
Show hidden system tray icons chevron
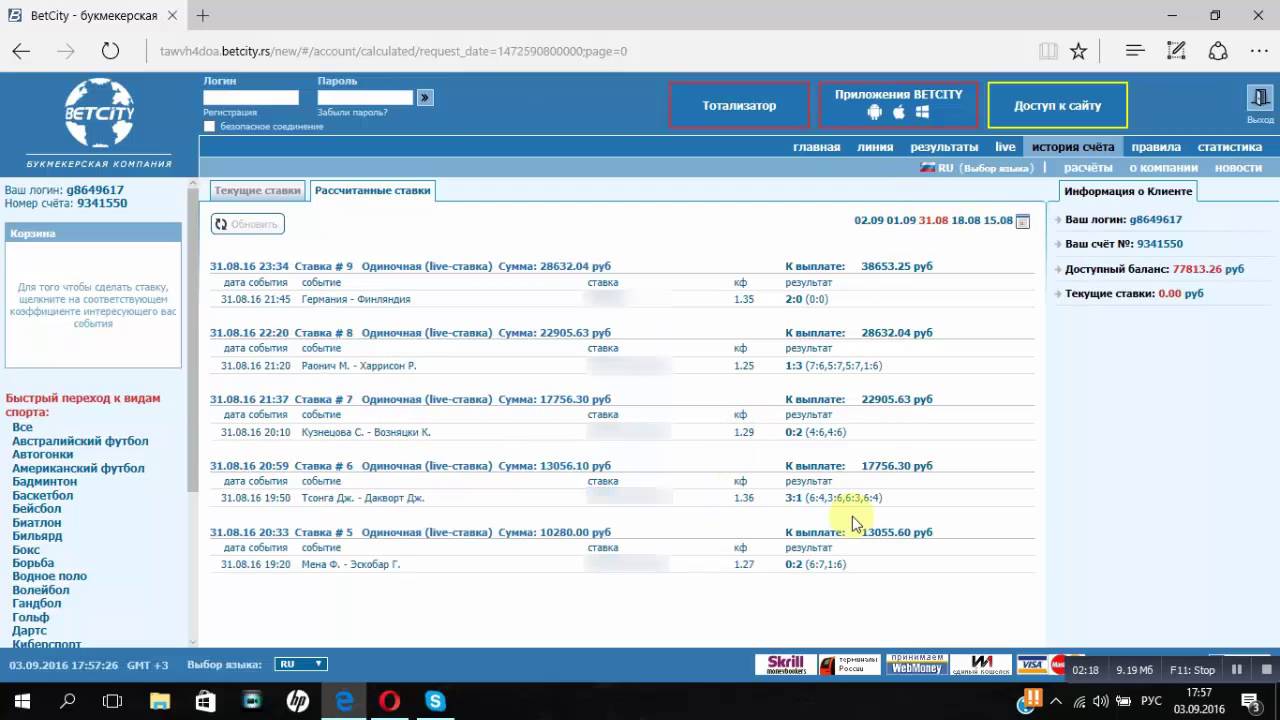click(1056, 701)
